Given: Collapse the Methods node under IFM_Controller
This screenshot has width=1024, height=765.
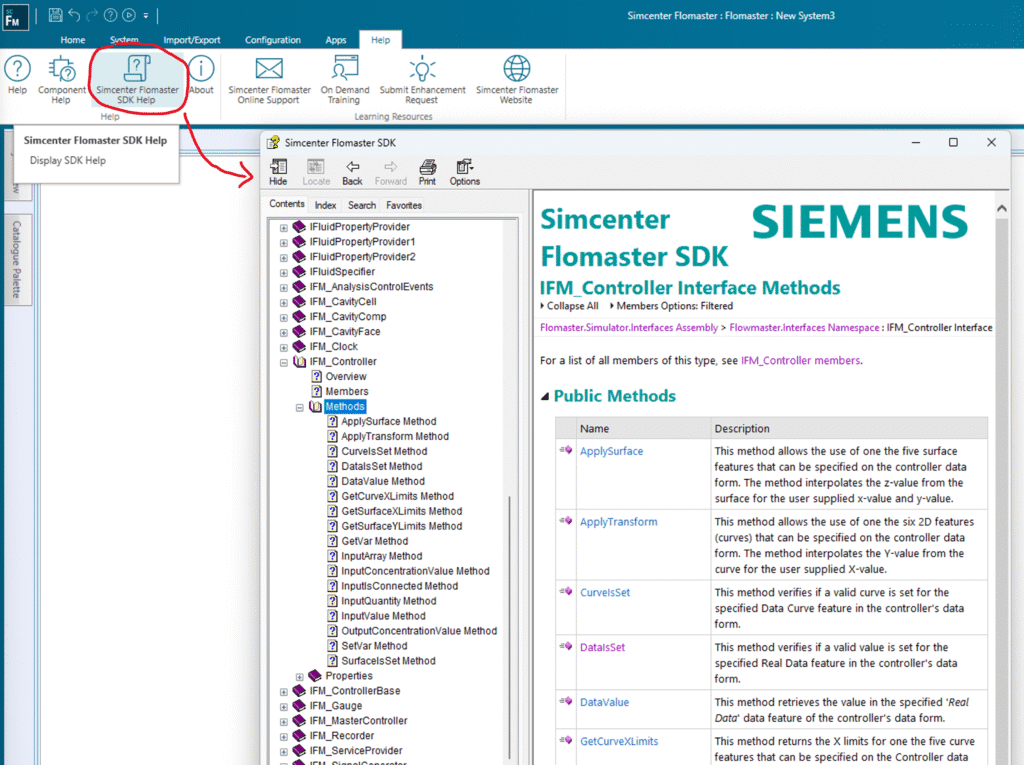Looking at the screenshot, I should [x=299, y=408].
